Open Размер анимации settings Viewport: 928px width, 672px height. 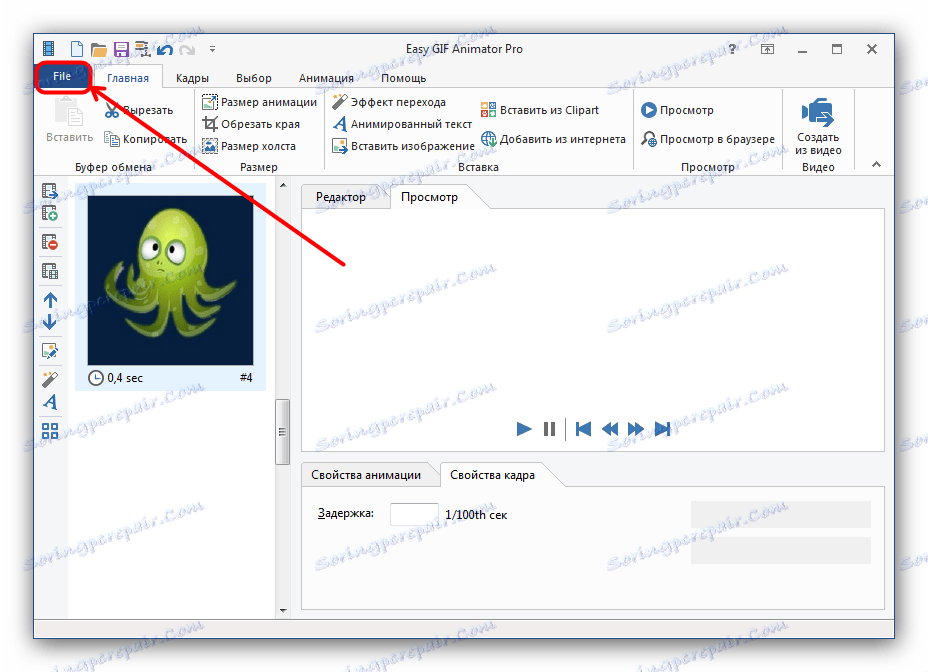click(258, 101)
